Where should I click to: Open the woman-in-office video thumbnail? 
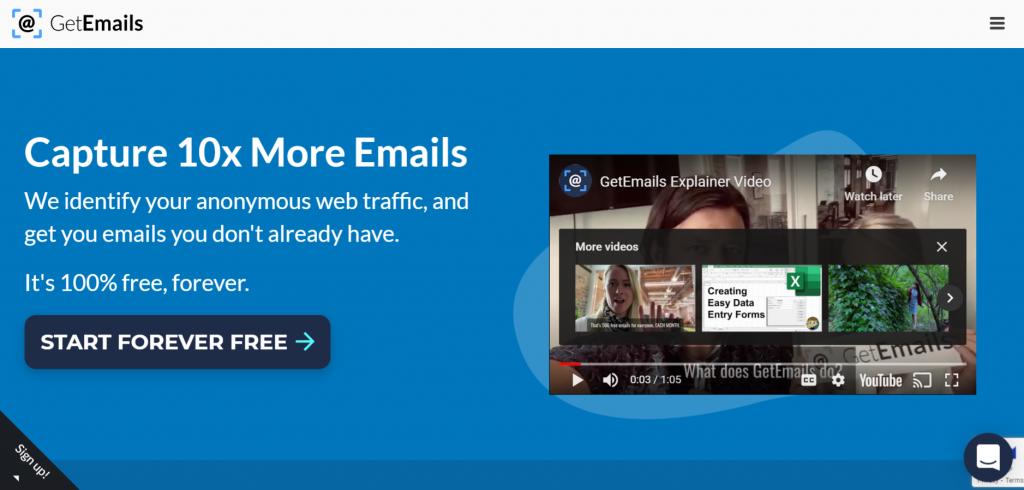click(x=635, y=298)
